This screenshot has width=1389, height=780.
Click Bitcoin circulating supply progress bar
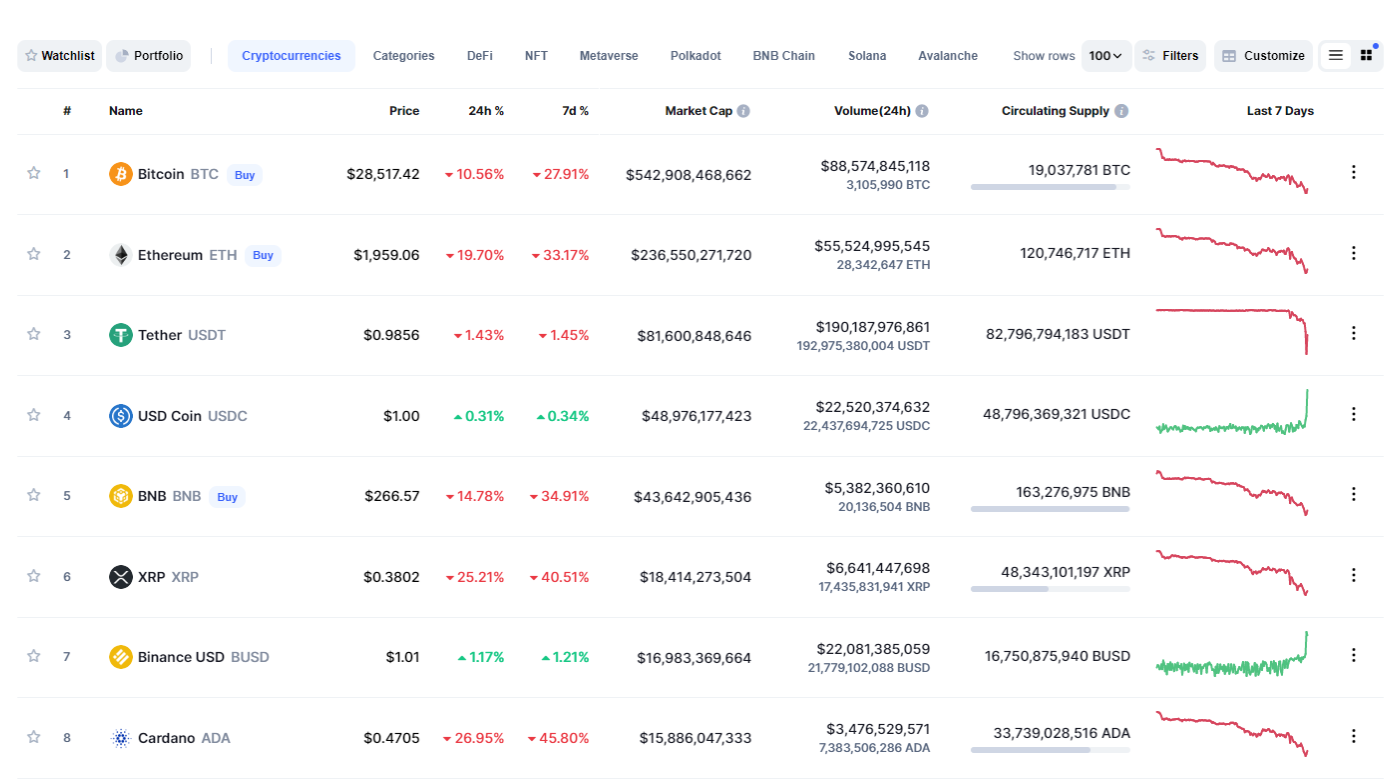pyautogui.click(x=1049, y=187)
